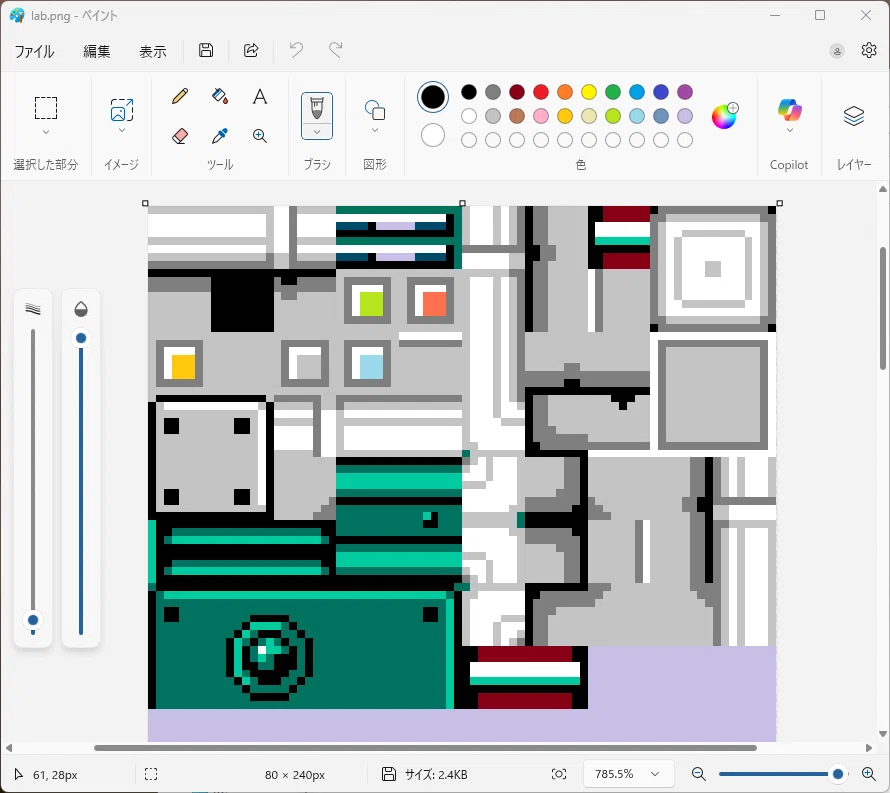This screenshot has width=890, height=793.
Task: Open the Copilot tools
Action: (789, 110)
